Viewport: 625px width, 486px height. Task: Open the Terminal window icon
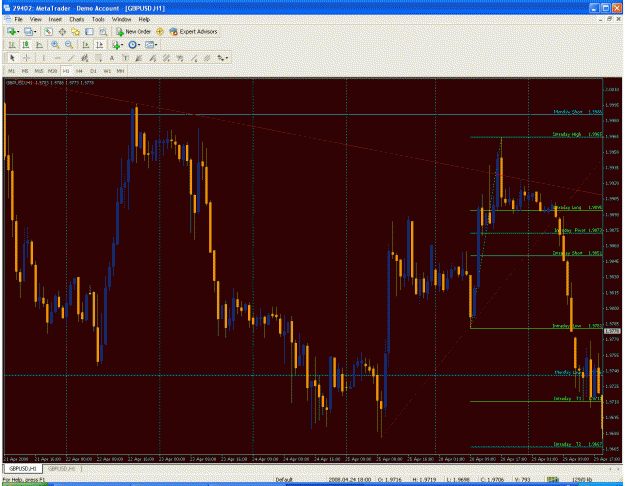[89, 31]
